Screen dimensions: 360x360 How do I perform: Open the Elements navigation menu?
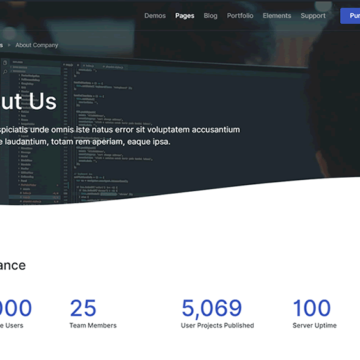point(277,16)
